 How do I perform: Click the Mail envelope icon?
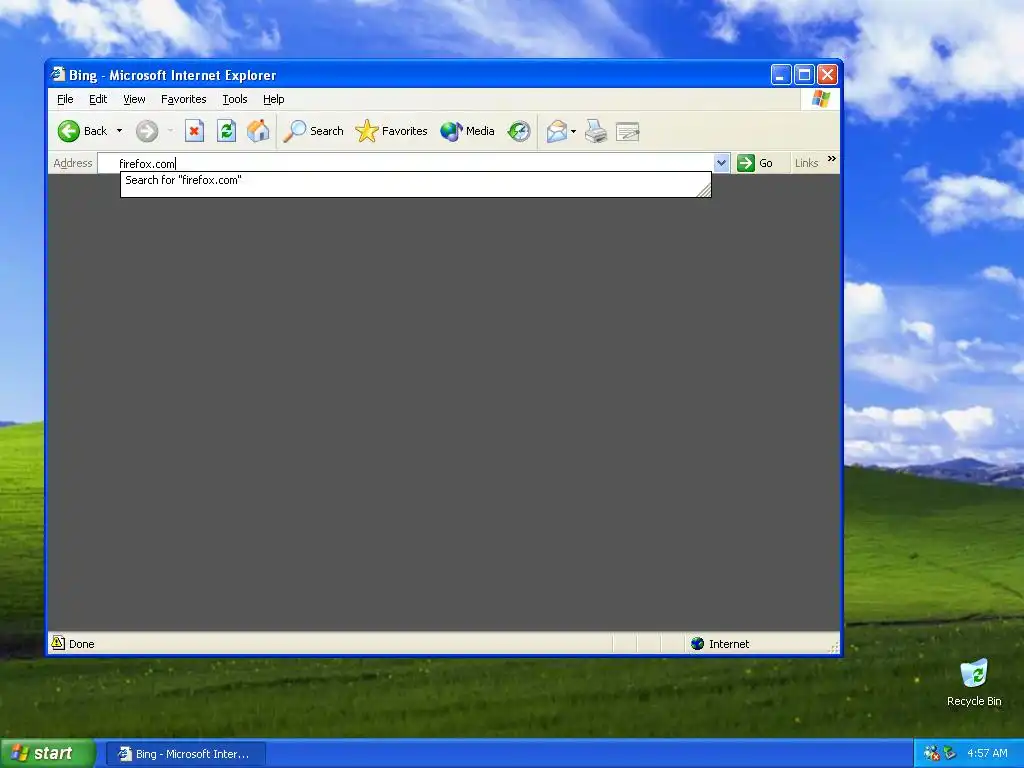[x=557, y=131]
